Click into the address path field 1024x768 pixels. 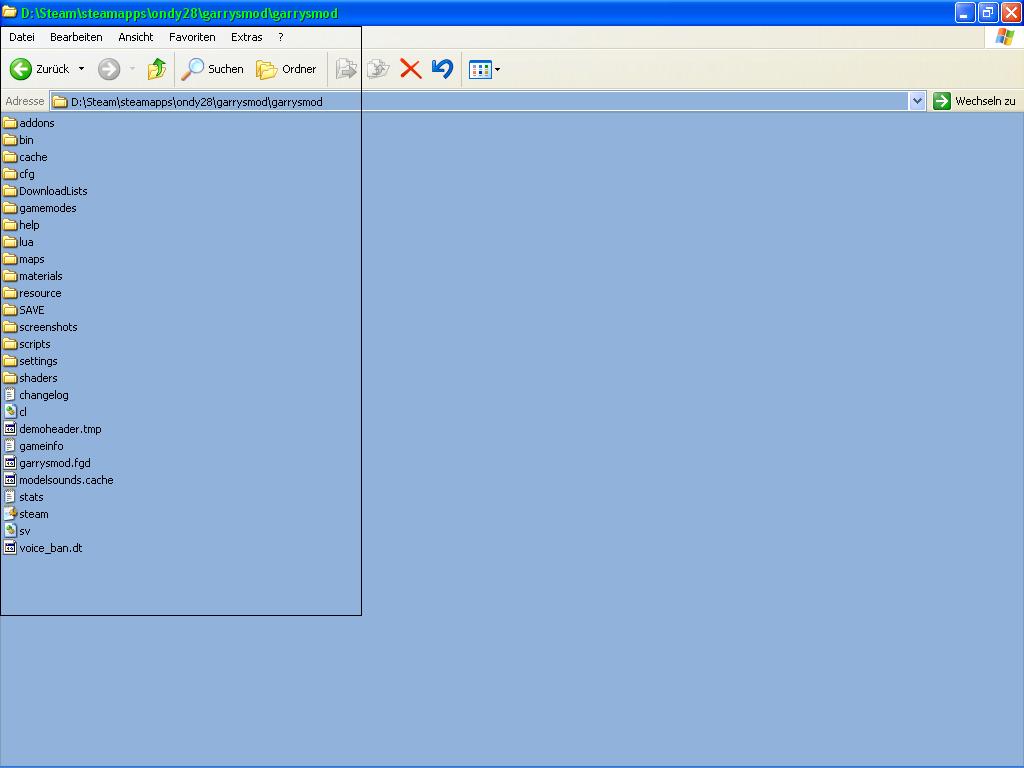point(480,101)
